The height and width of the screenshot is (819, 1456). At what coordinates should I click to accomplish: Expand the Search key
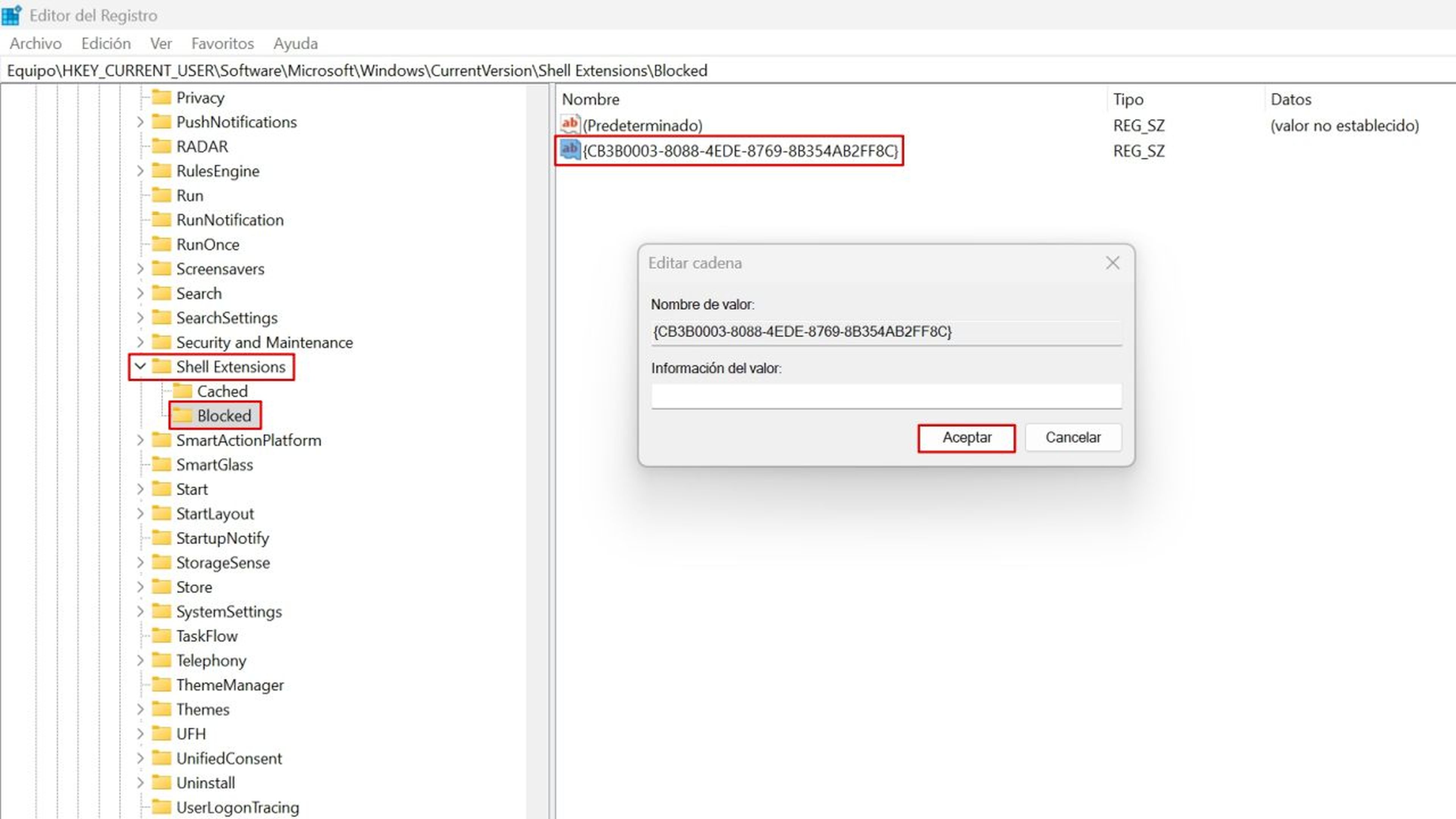pyautogui.click(x=140, y=293)
